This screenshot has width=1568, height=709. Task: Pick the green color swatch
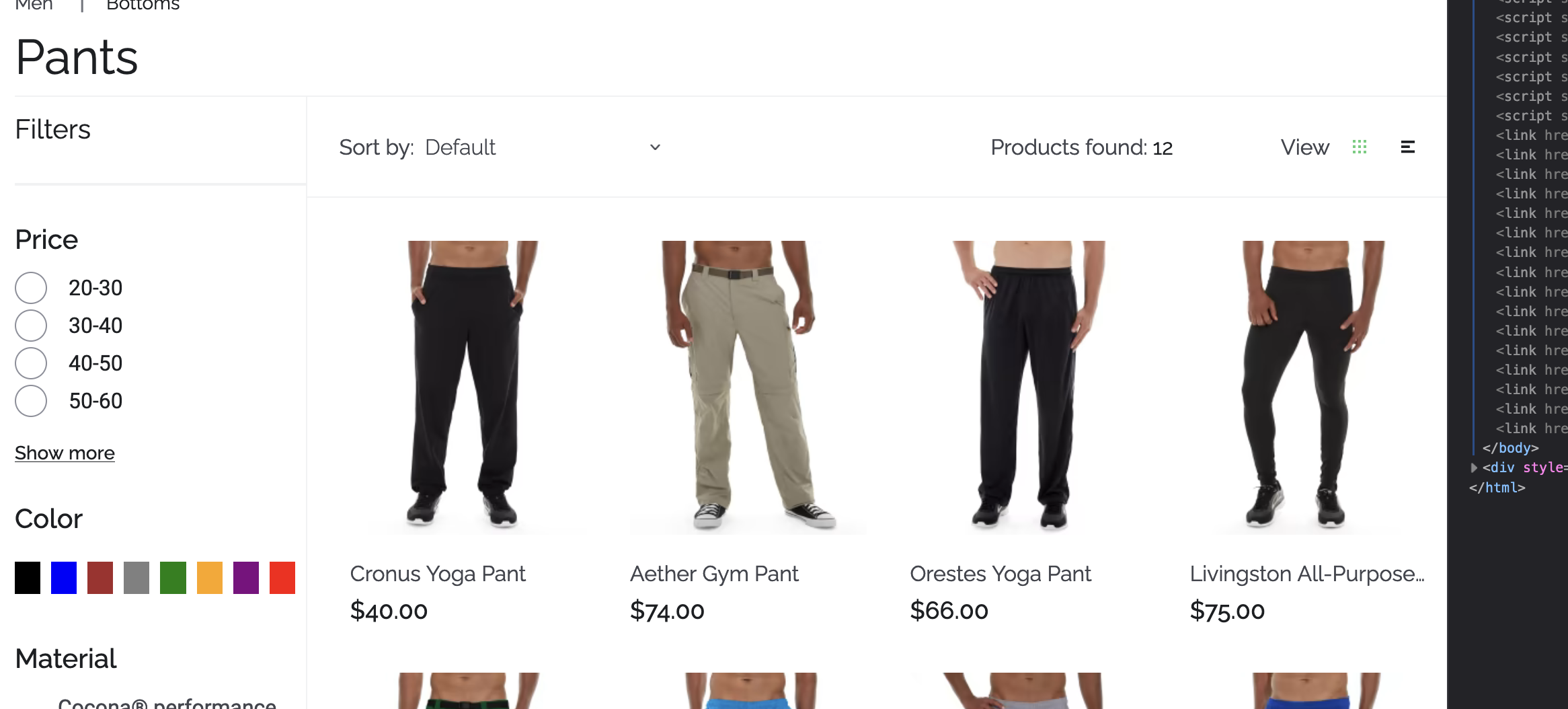click(x=173, y=578)
